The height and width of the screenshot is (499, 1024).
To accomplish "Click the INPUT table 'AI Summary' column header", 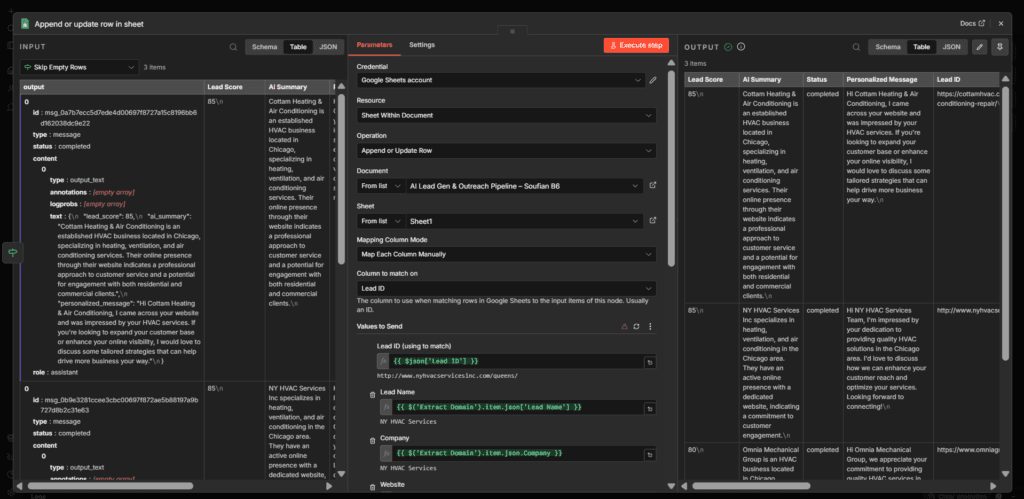I will tap(297, 87).
